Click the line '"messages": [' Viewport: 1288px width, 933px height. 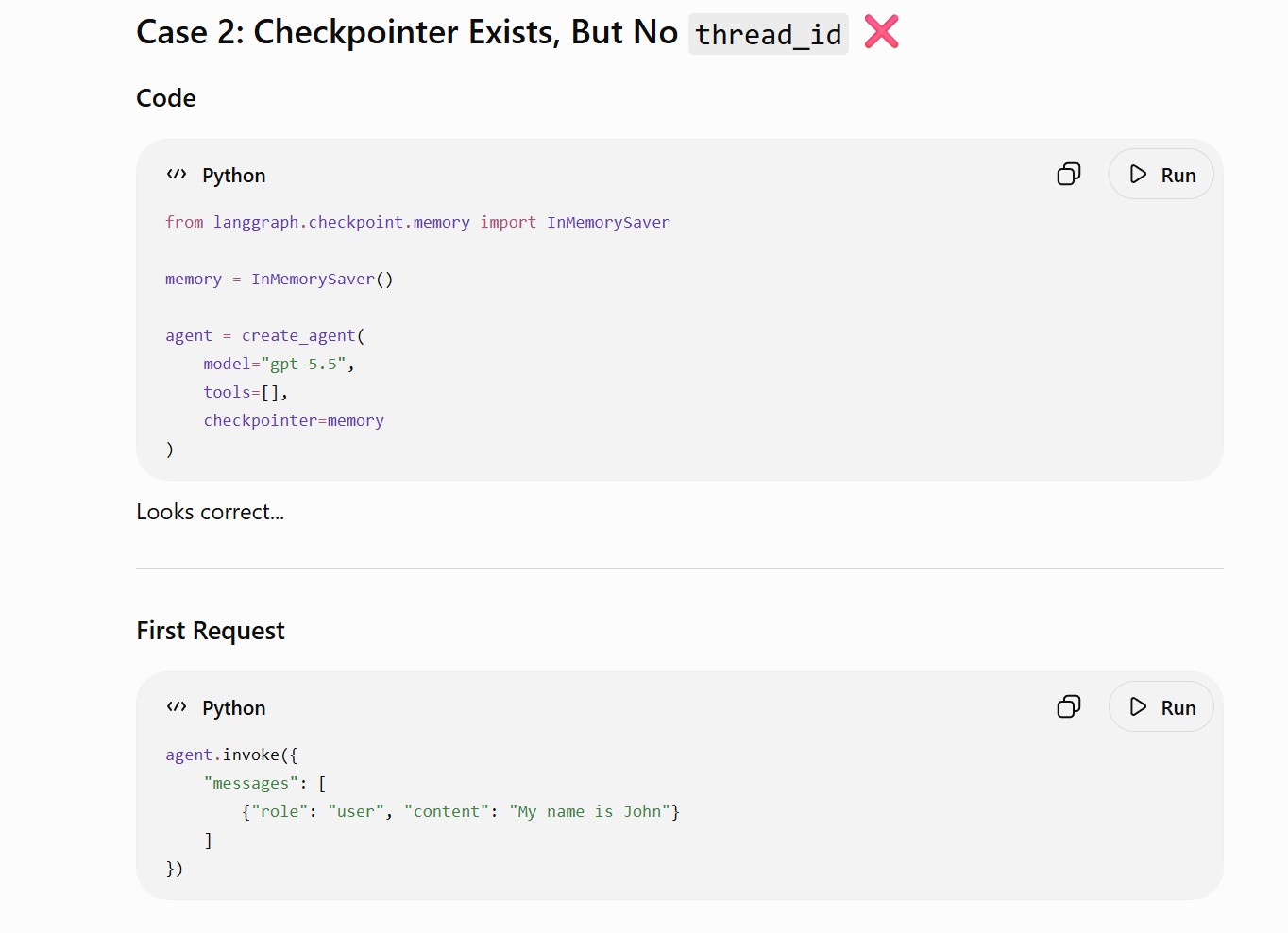coord(265,783)
